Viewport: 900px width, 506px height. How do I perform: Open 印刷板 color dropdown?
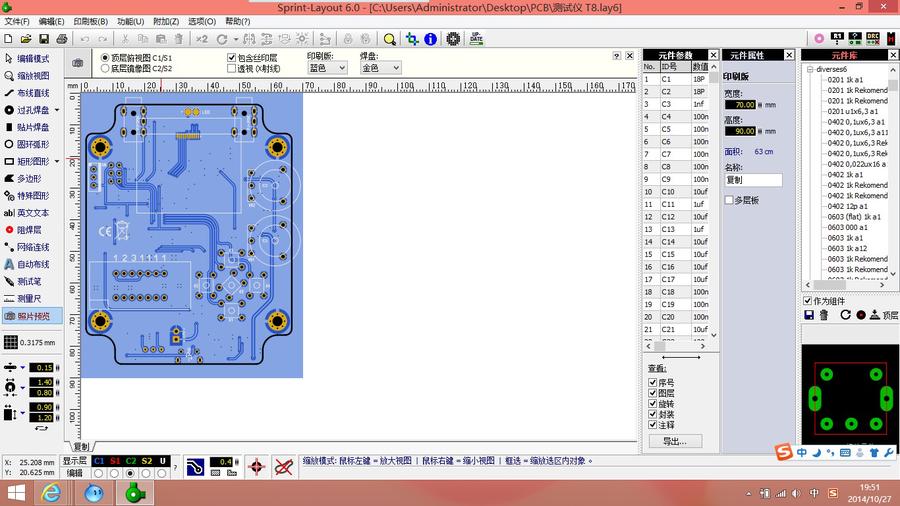click(327, 68)
